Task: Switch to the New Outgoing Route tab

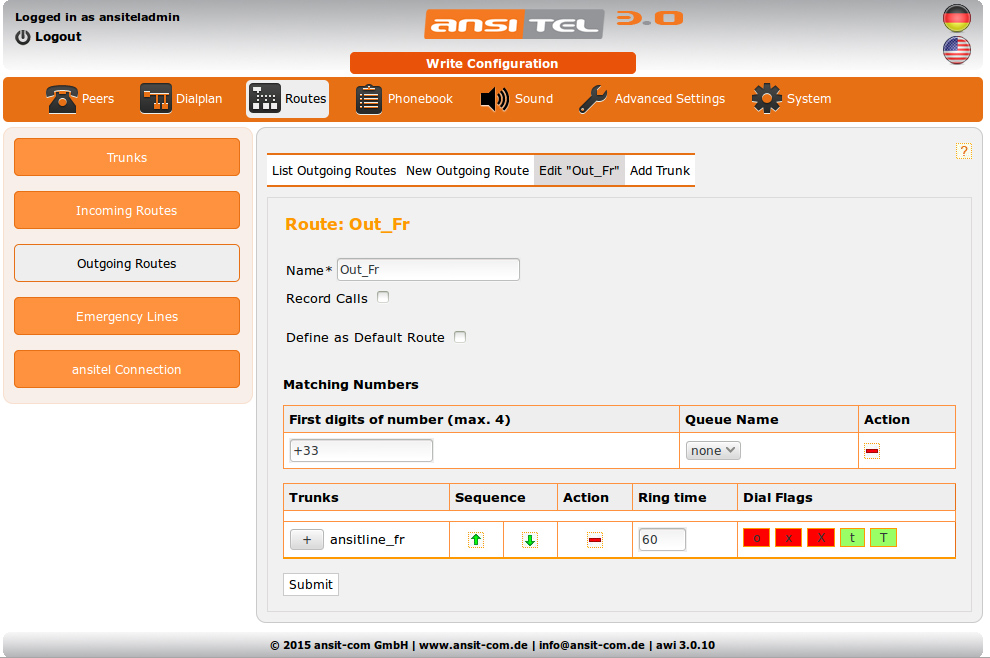Action: [467, 171]
